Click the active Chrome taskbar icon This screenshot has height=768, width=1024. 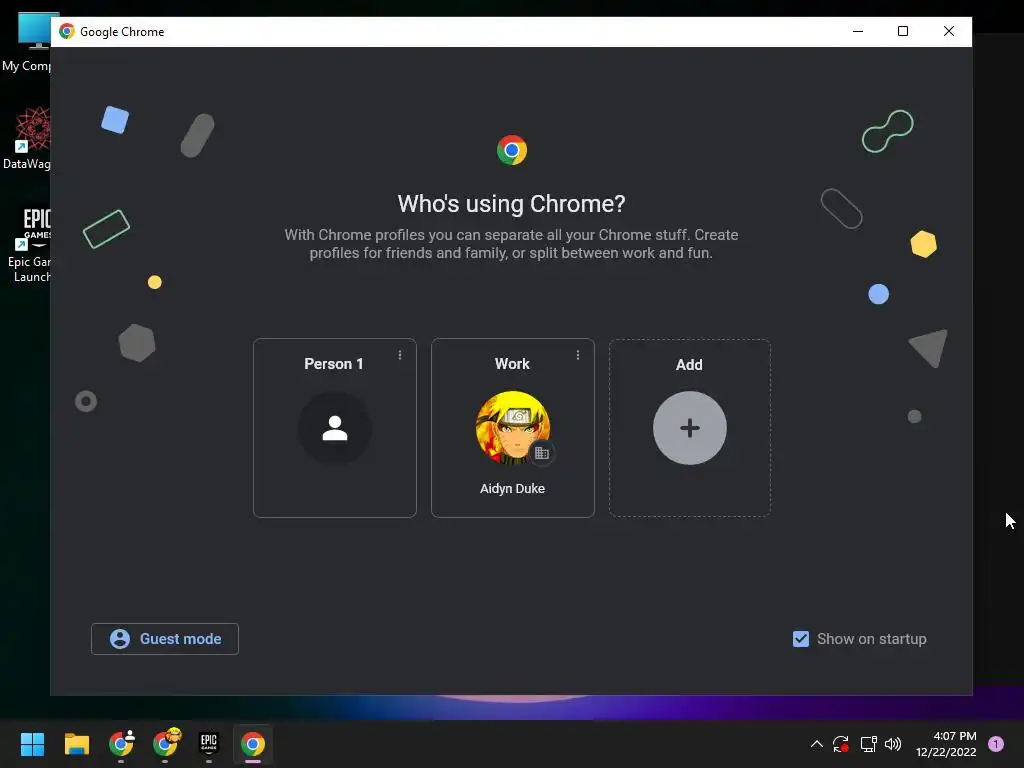[x=253, y=744]
